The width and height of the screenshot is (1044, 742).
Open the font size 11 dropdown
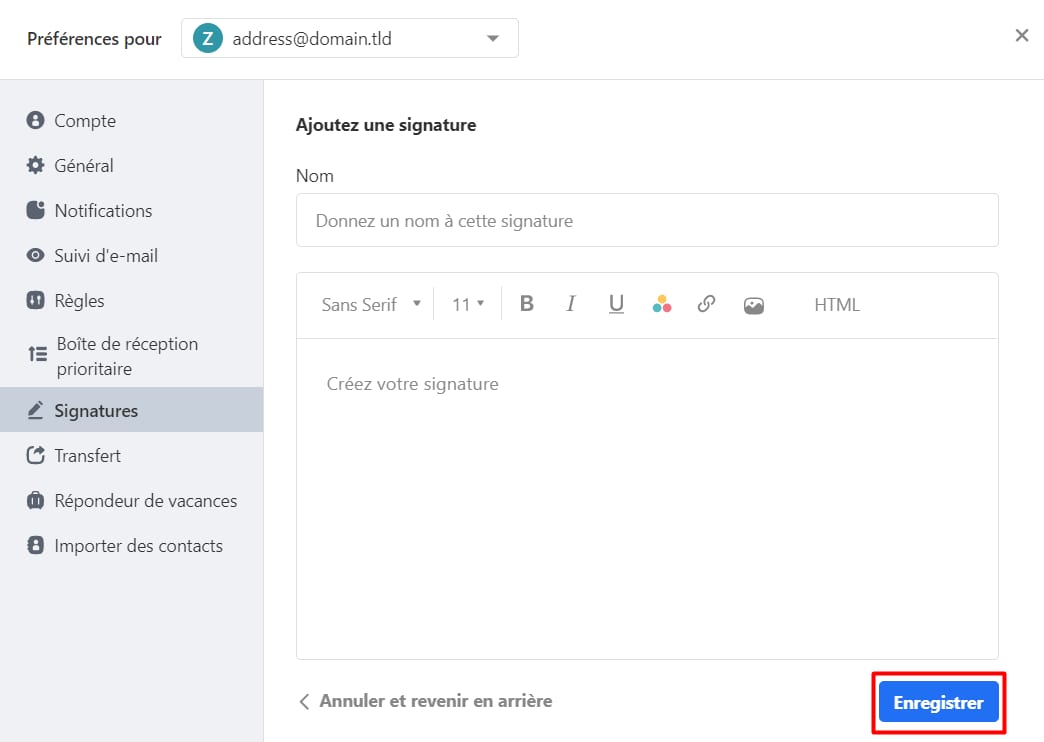(x=467, y=305)
